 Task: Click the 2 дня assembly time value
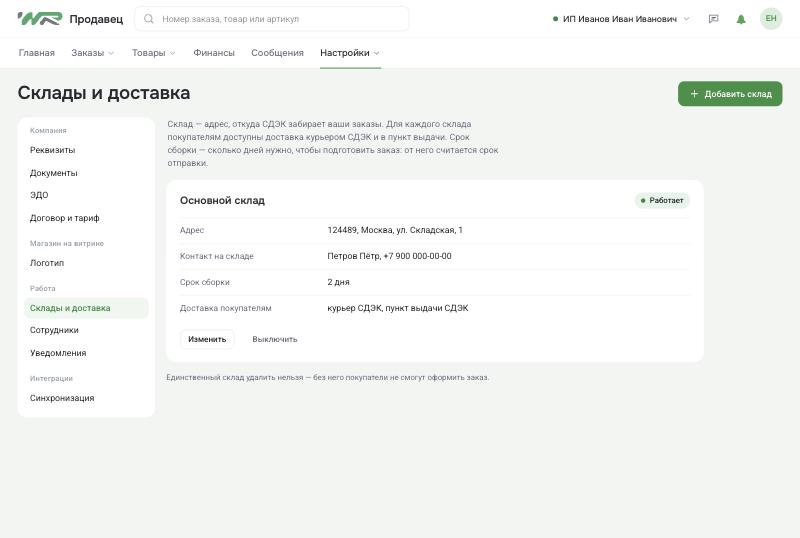tap(338, 282)
